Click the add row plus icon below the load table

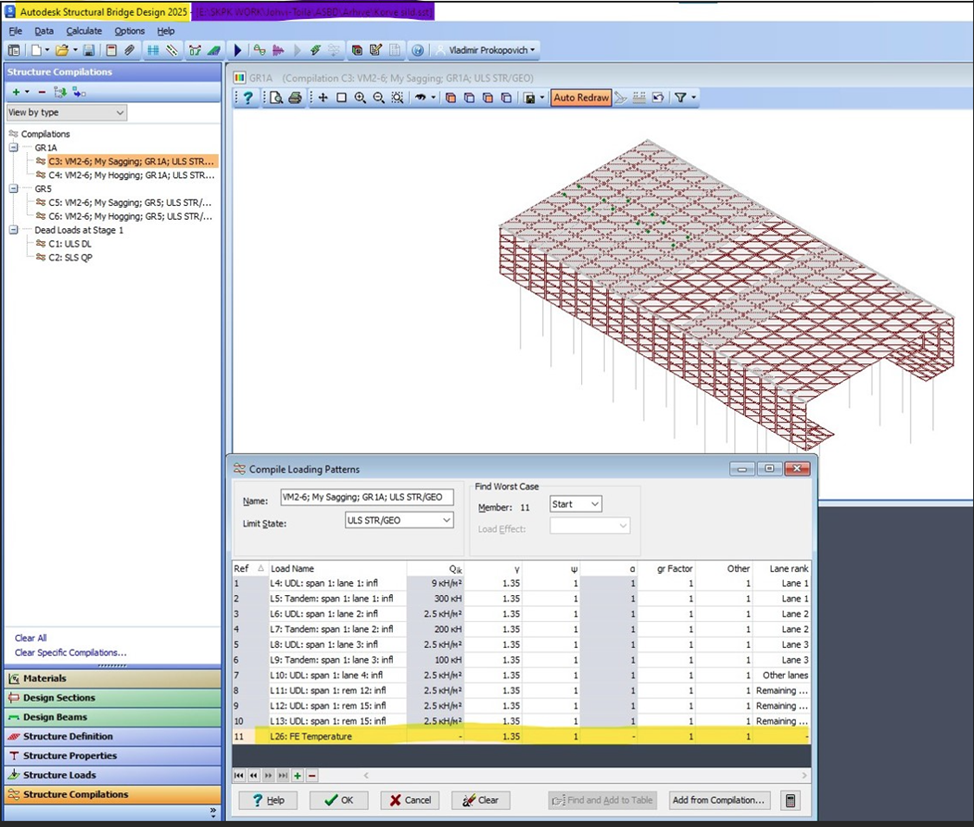tap(297, 774)
